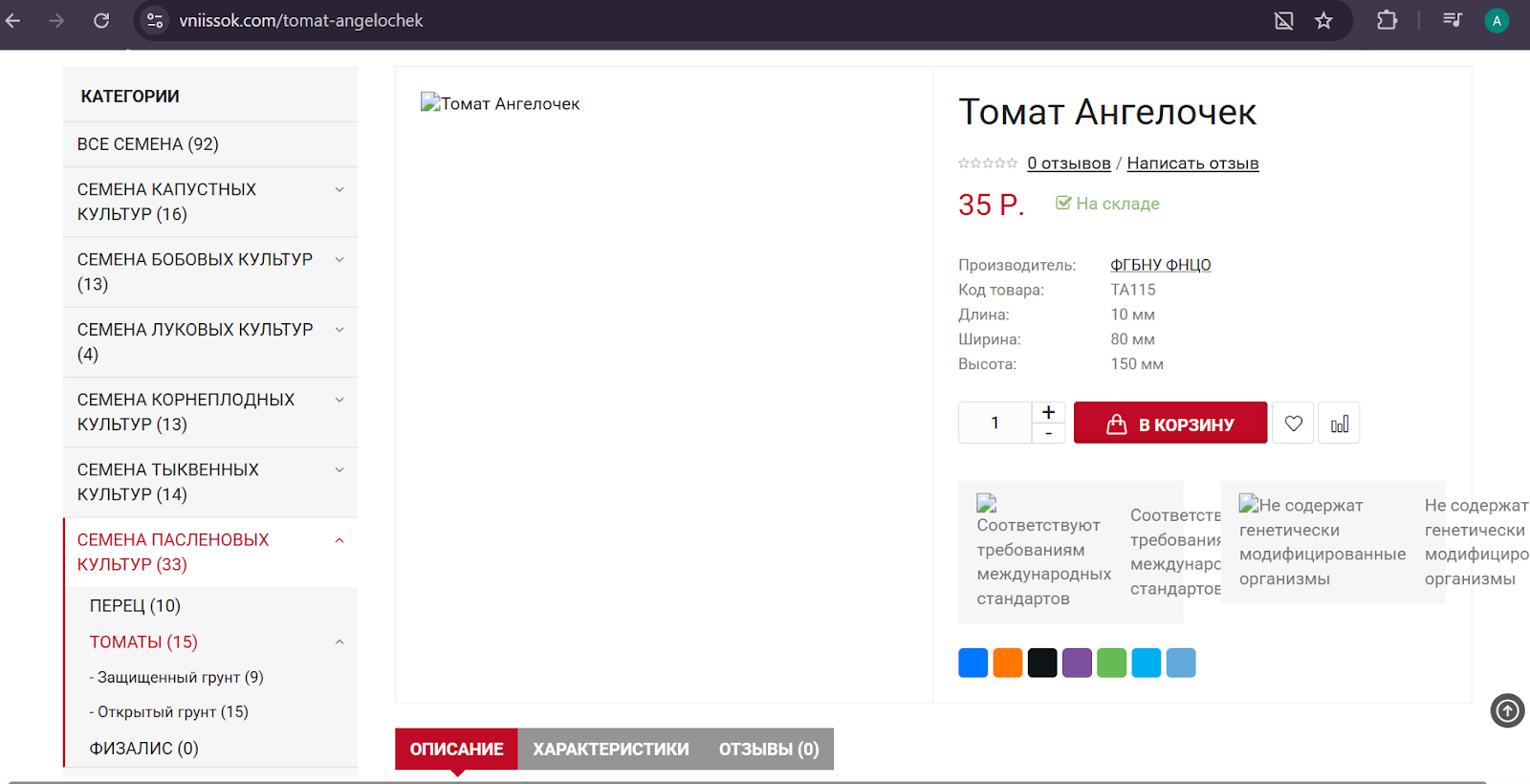
Task: Increase quantity with plus button
Action: pos(1048,412)
